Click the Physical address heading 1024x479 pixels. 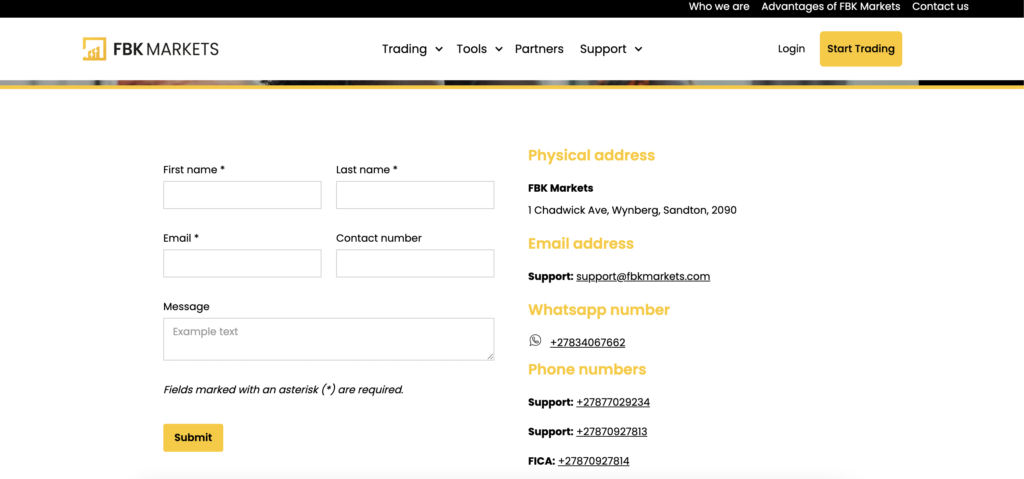[x=592, y=156]
